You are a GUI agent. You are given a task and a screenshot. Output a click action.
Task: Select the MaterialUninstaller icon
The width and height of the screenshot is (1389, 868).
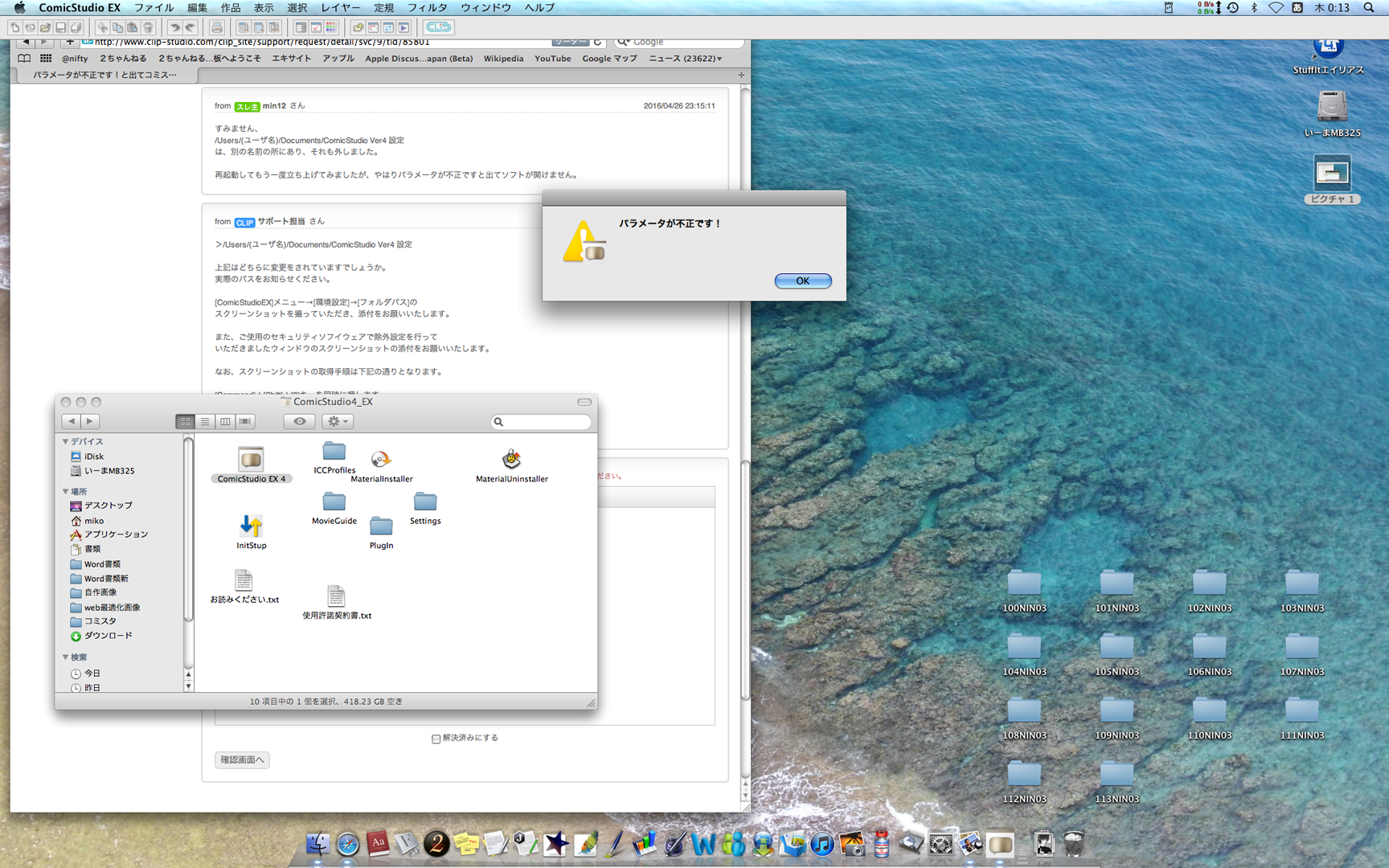(x=511, y=460)
